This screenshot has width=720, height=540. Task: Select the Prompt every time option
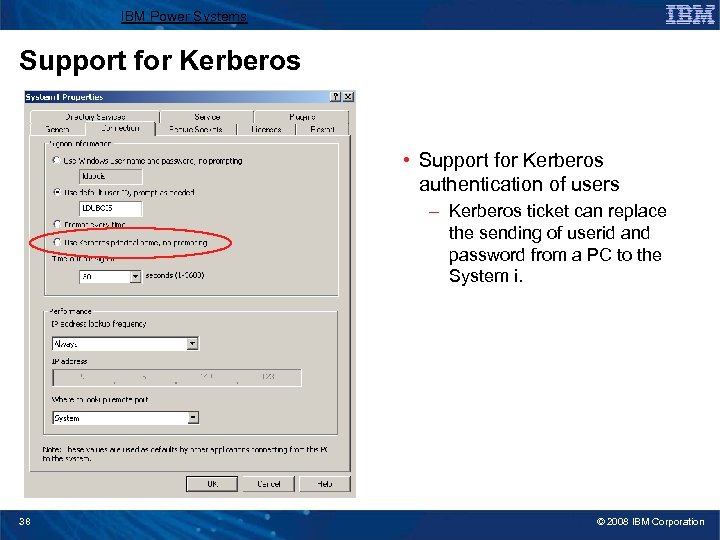tap(56, 224)
